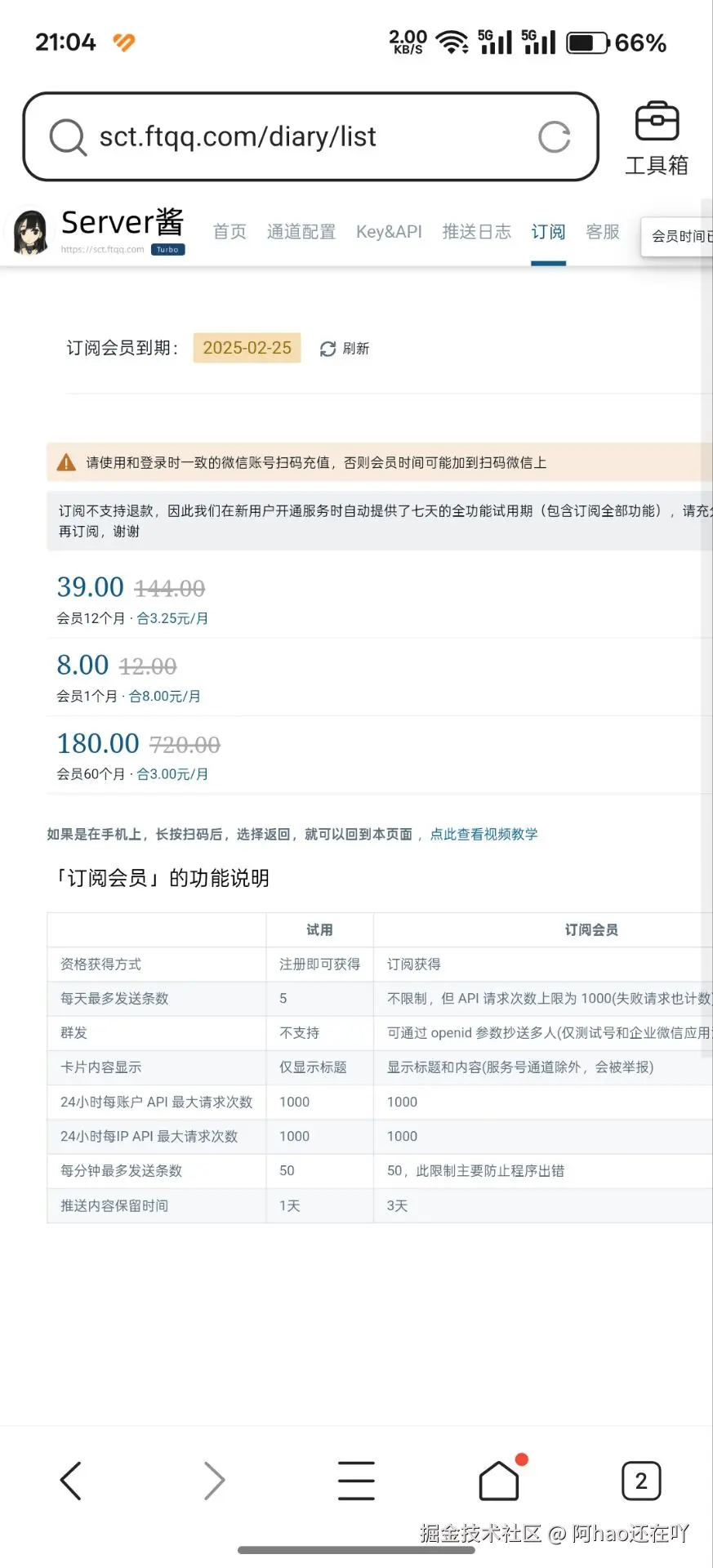The image size is (713, 1568).
Task: Click the 刷新 refresh icon button
Action: pos(345,349)
